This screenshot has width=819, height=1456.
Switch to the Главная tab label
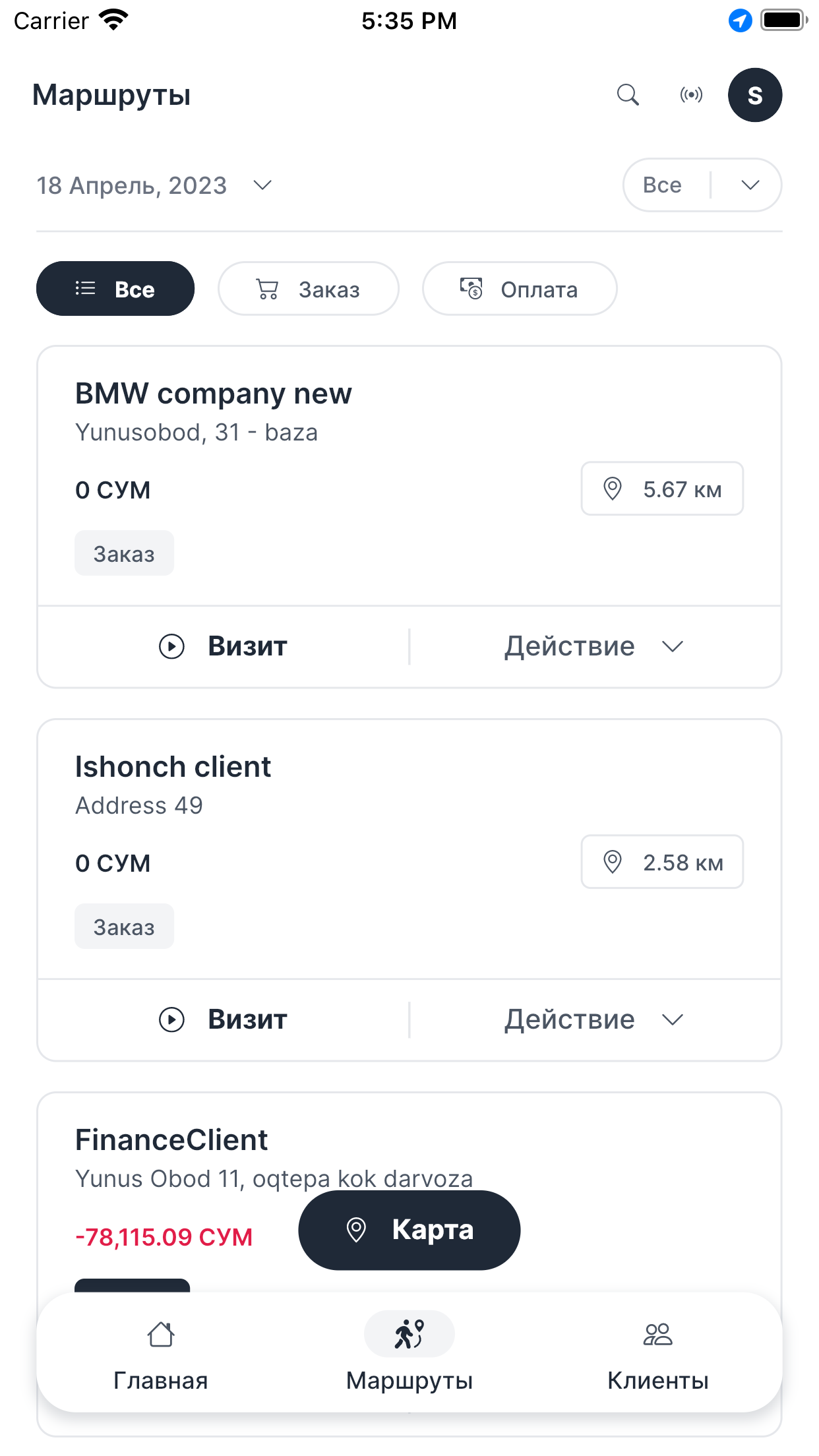click(161, 1380)
